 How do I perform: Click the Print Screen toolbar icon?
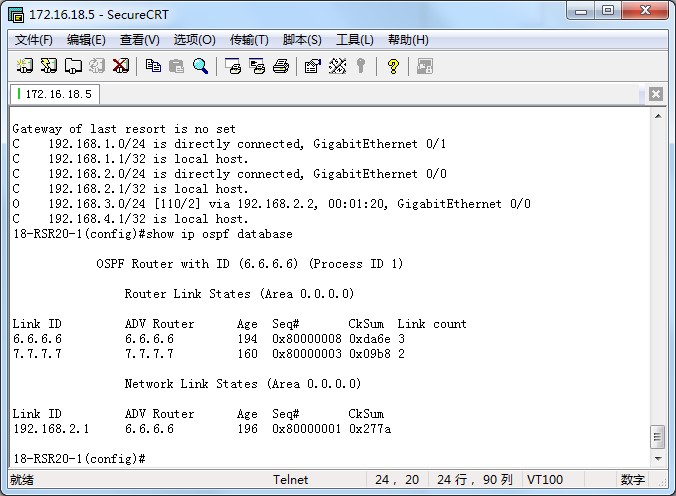(x=233, y=66)
